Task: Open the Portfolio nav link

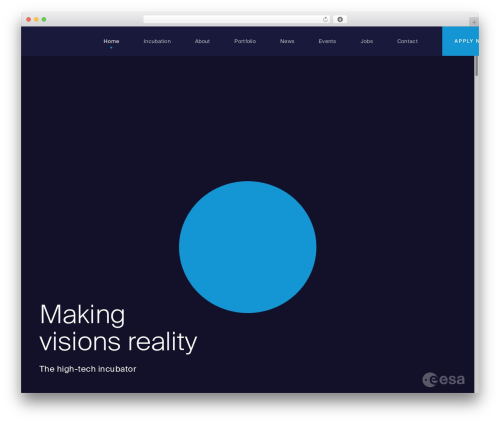Action: click(x=245, y=41)
